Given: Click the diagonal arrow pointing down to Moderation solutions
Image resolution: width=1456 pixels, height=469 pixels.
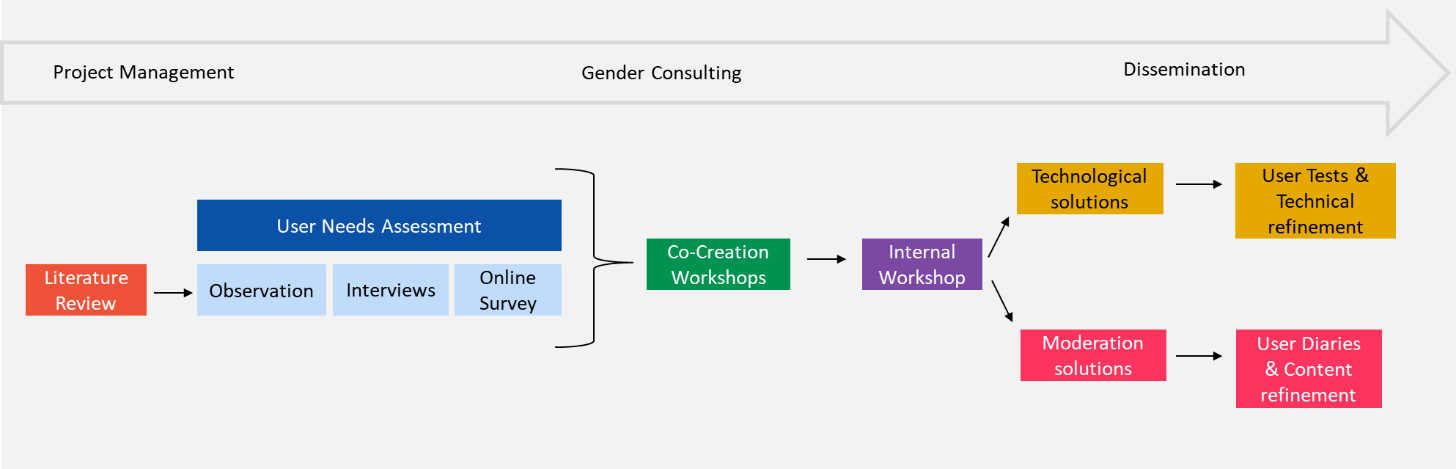Looking at the screenshot, I should pyautogui.click(x=1001, y=299).
